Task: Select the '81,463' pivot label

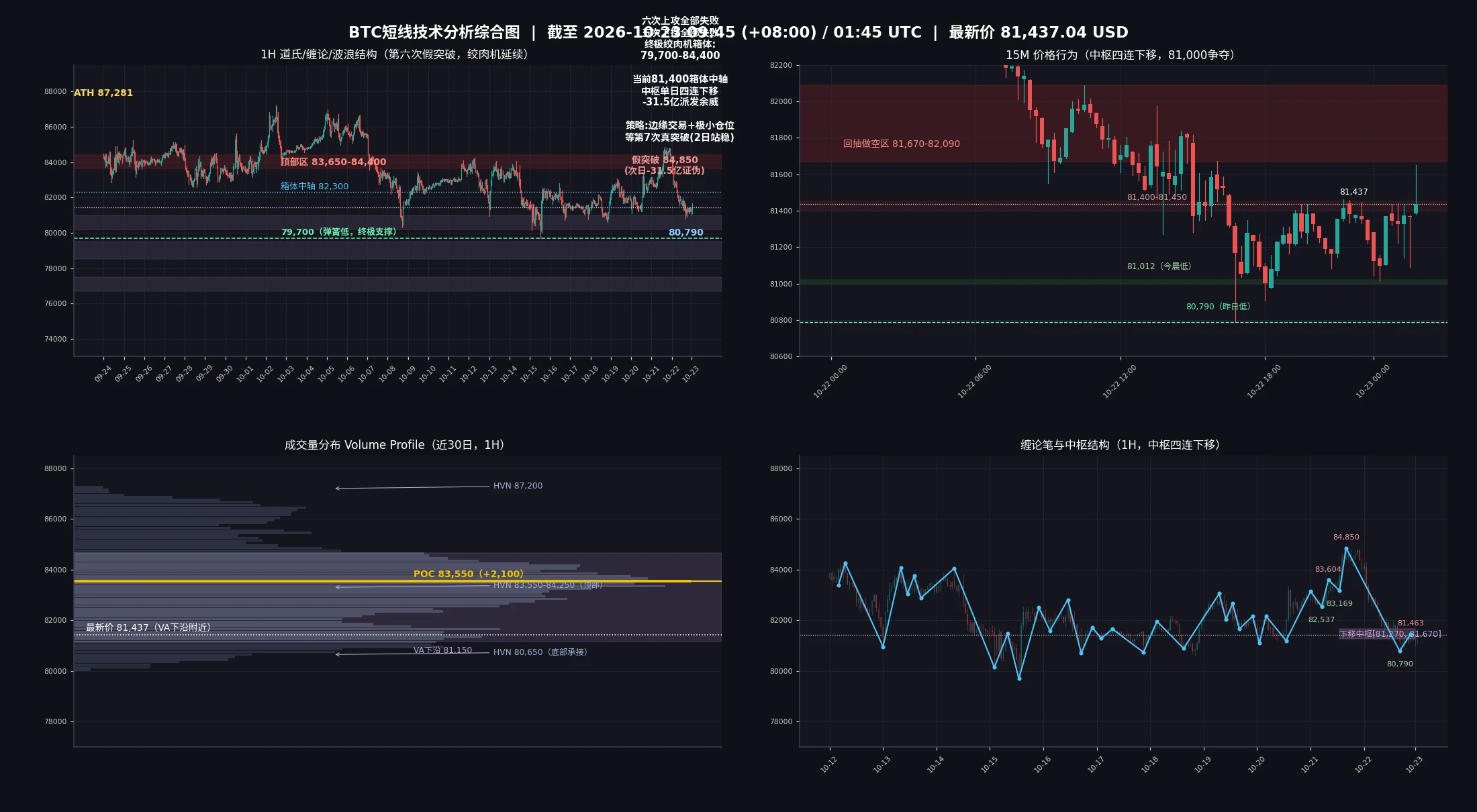Action: 1411,623
